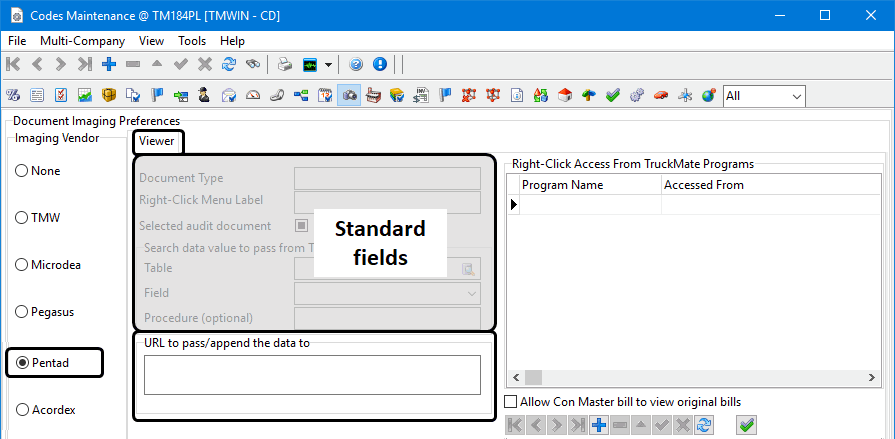The image size is (895, 439).
Task: Open the View menu
Action: point(151,41)
